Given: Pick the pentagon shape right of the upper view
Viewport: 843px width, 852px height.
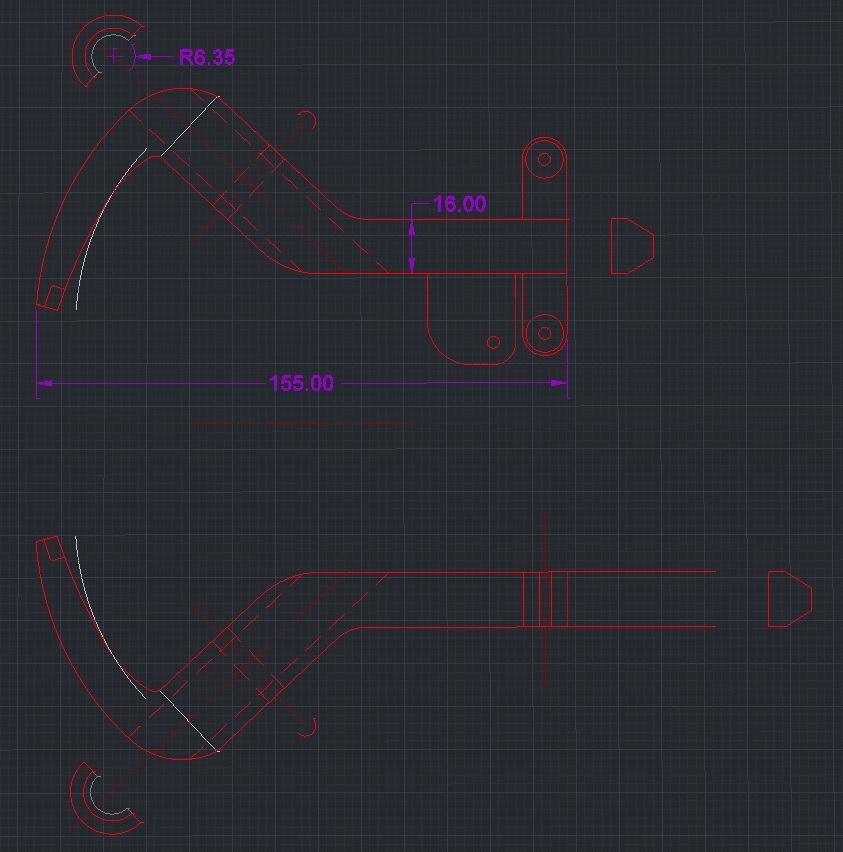Looking at the screenshot, I should [631, 245].
